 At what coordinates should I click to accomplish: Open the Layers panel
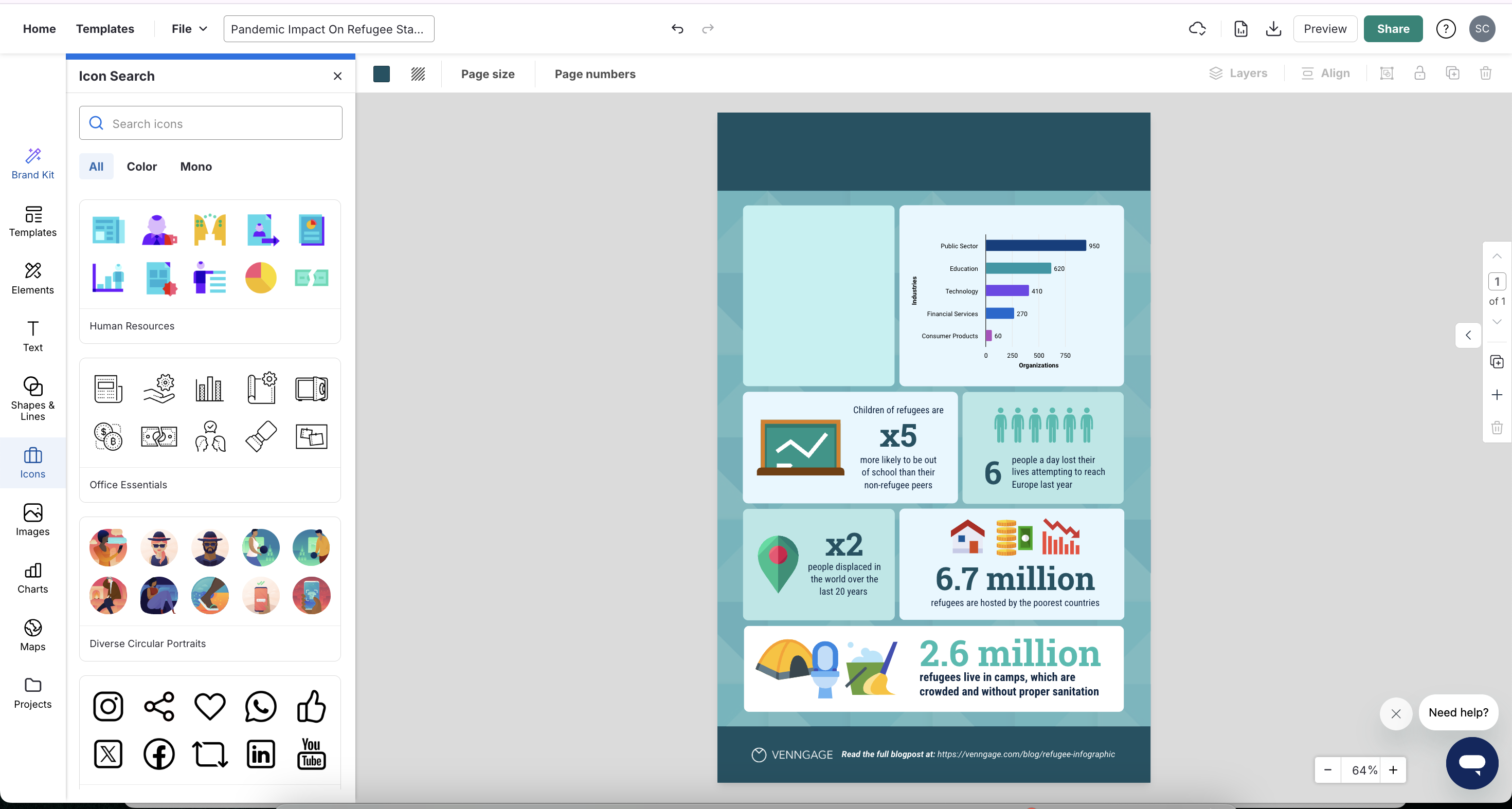click(1239, 73)
